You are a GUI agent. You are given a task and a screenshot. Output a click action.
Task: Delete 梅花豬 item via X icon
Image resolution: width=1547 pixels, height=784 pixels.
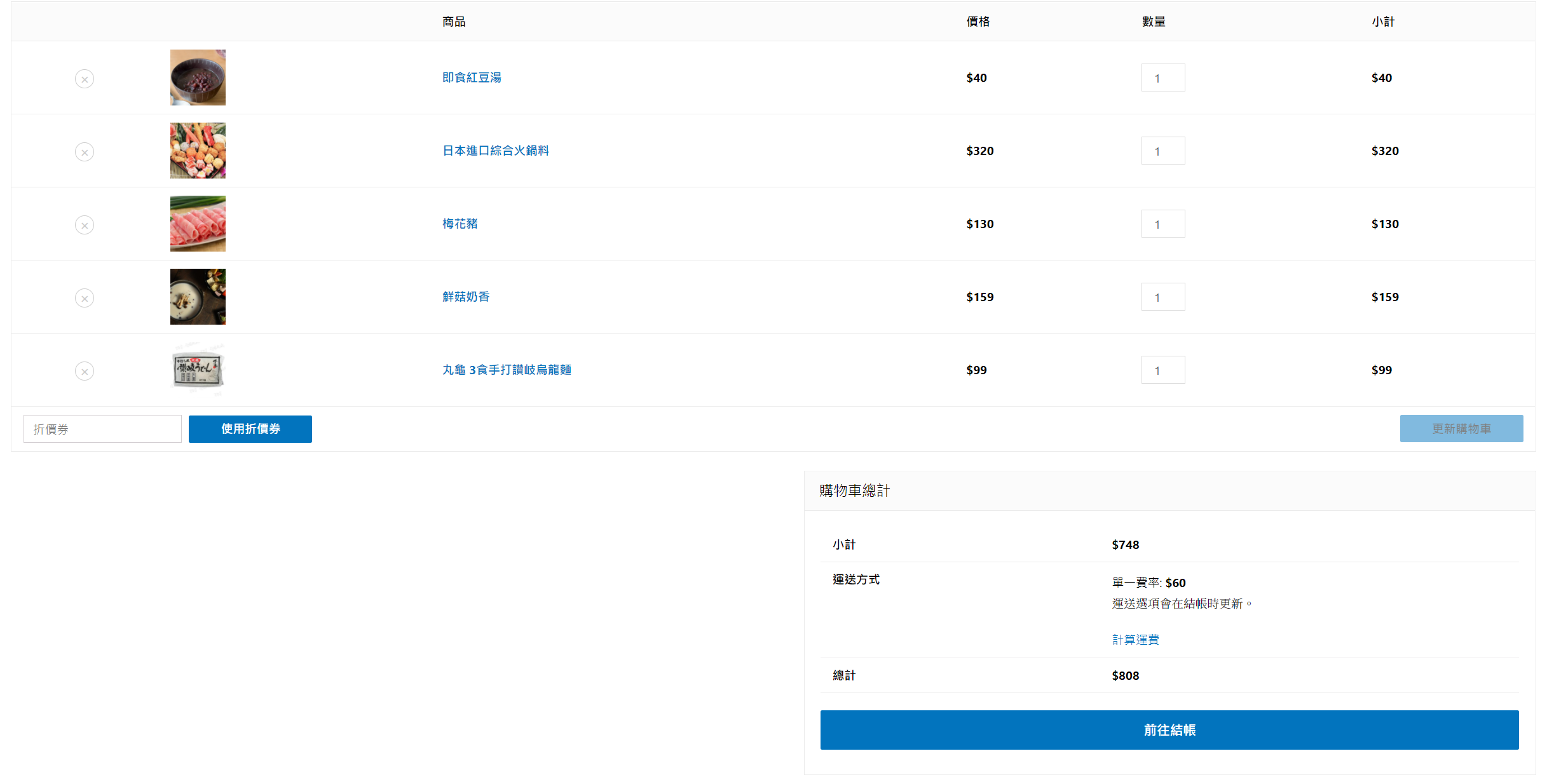click(x=85, y=225)
